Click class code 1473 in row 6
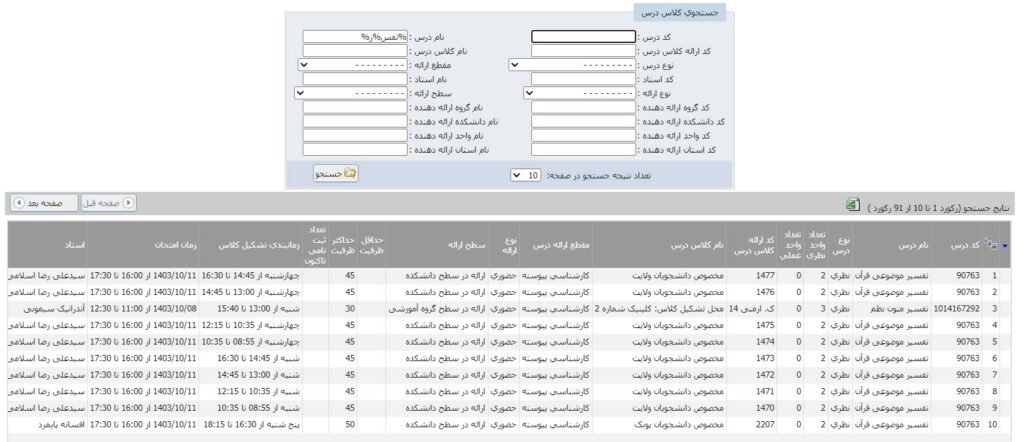 point(765,358)
